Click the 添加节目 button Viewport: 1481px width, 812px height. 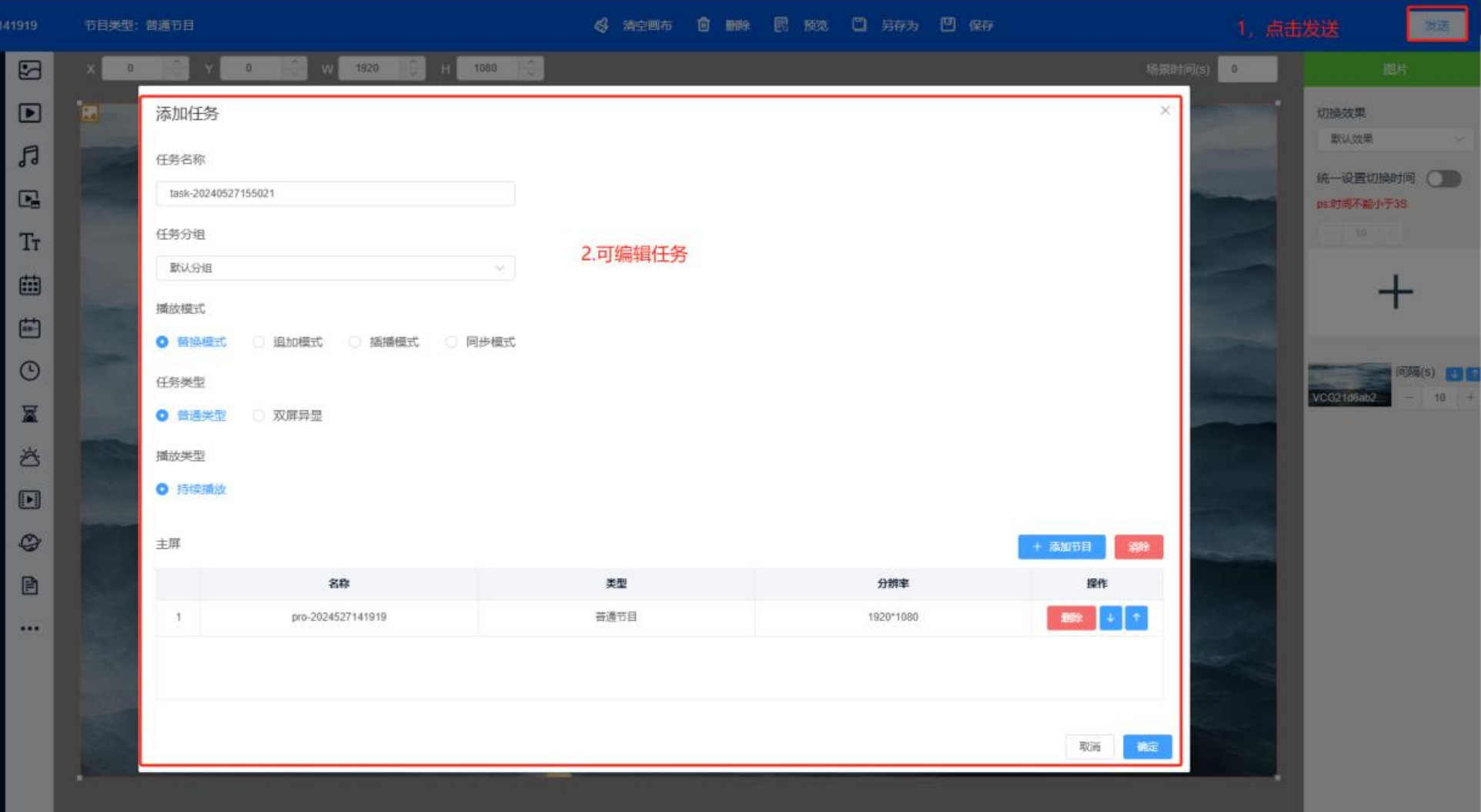tap(1061, 546)
